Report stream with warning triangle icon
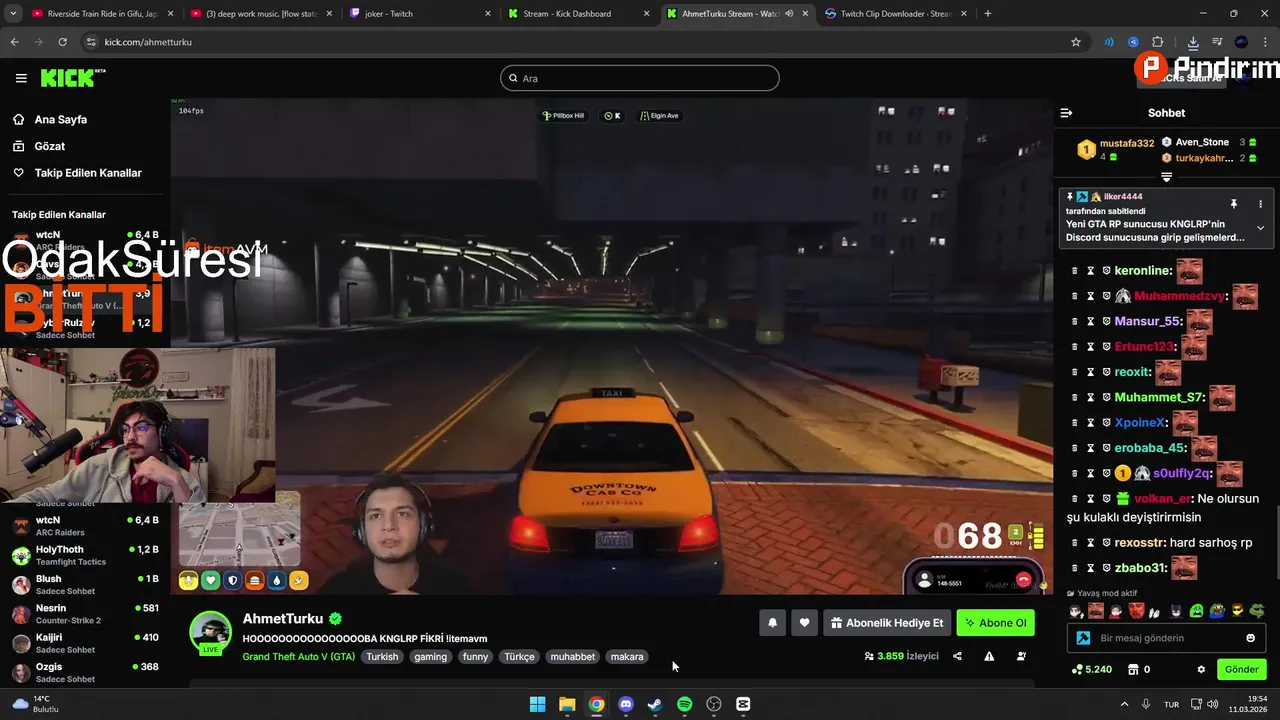 coord(989,656)
